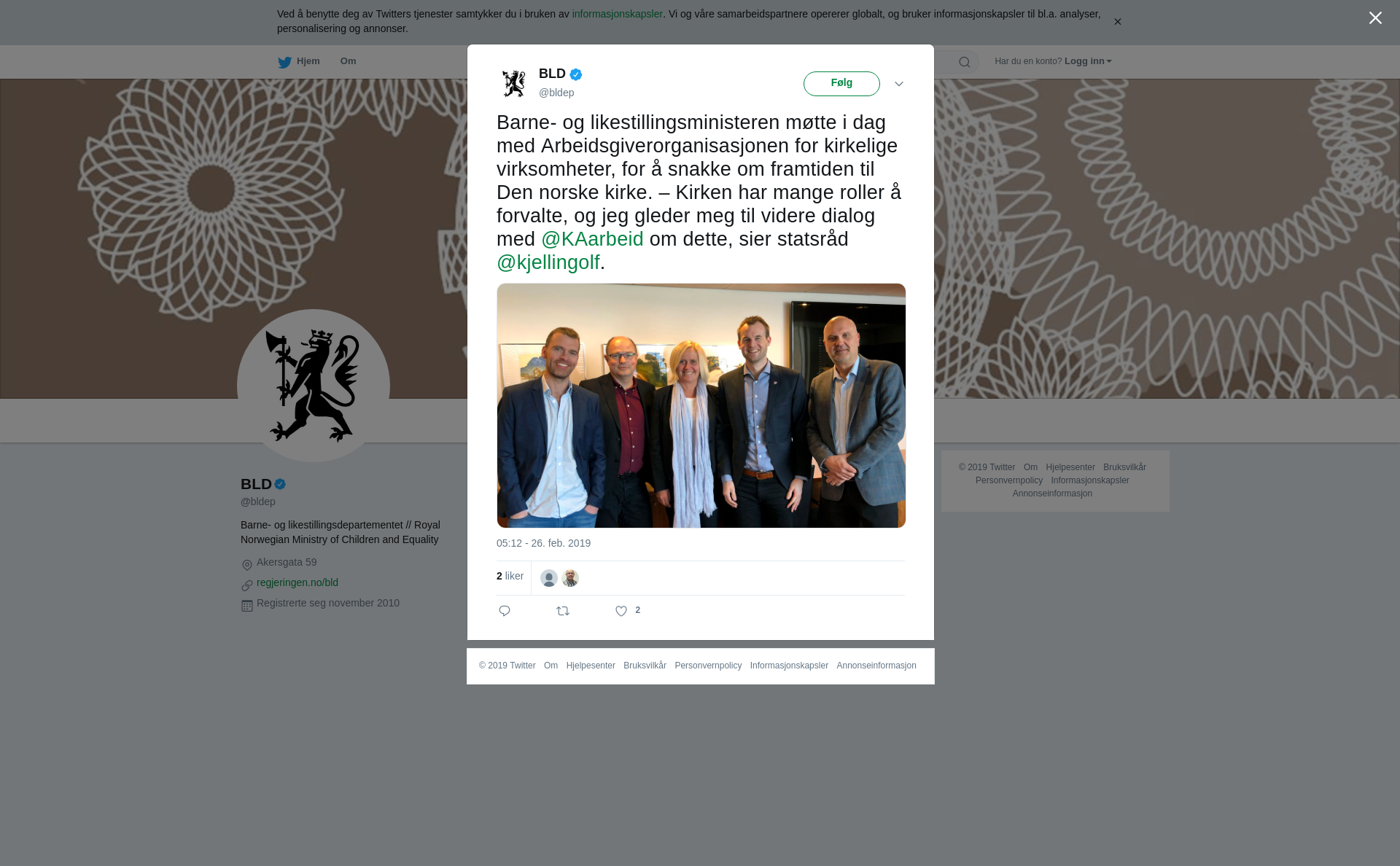Viewport: 1400px width, 866px height.
Task: Click the reply speech bubble icon
Action: (504, 611)
